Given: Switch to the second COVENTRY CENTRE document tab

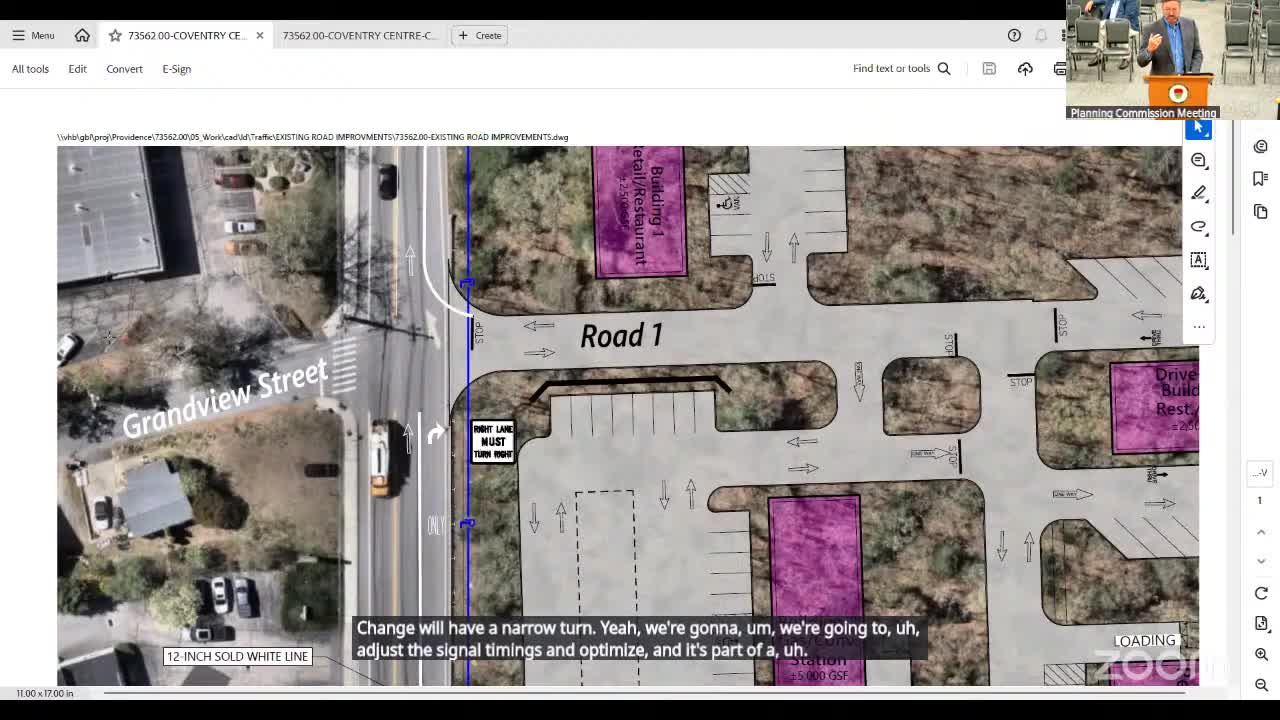Looking at the screenshot, I should click(358, 35).
